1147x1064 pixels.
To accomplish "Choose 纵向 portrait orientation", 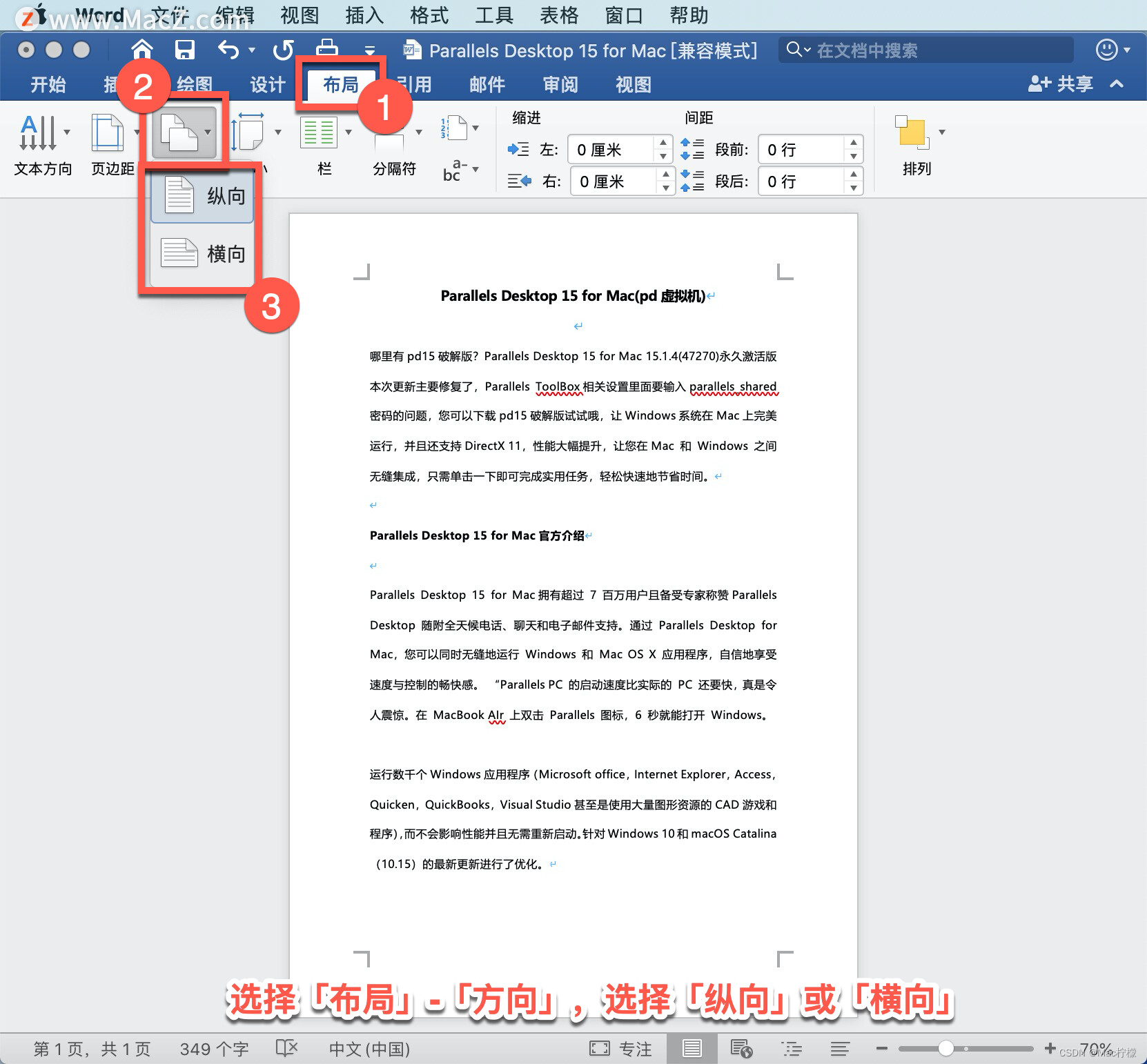I will (204, 196).
